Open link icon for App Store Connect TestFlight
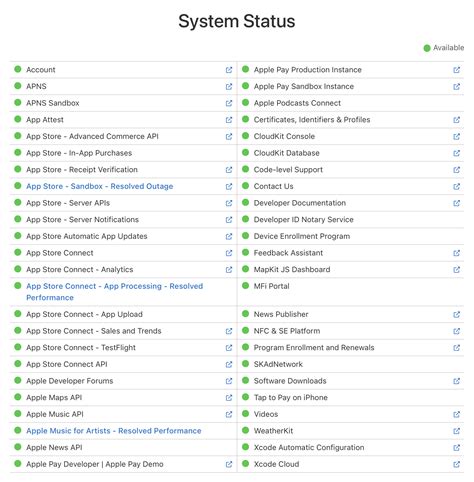Screen dimensions: 474x482 (229, 348)
